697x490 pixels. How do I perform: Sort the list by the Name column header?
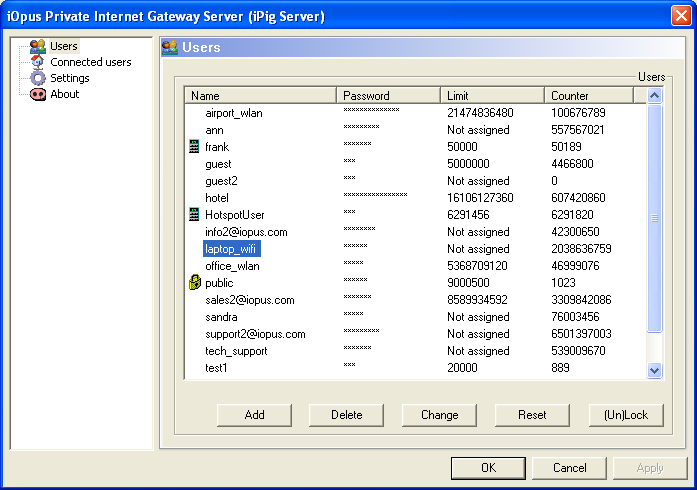260,96
